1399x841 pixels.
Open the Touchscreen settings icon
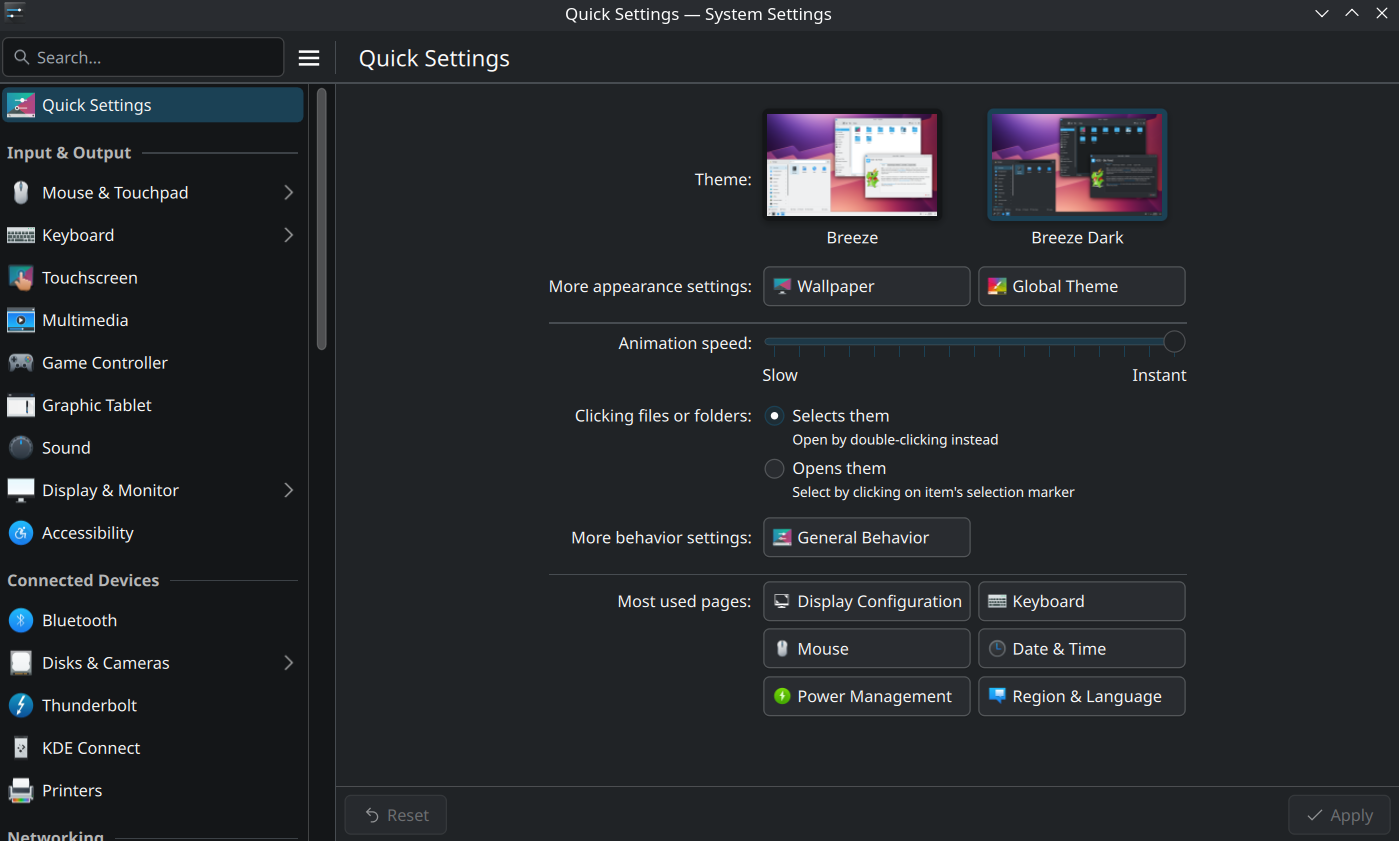[x=21, y=278]
